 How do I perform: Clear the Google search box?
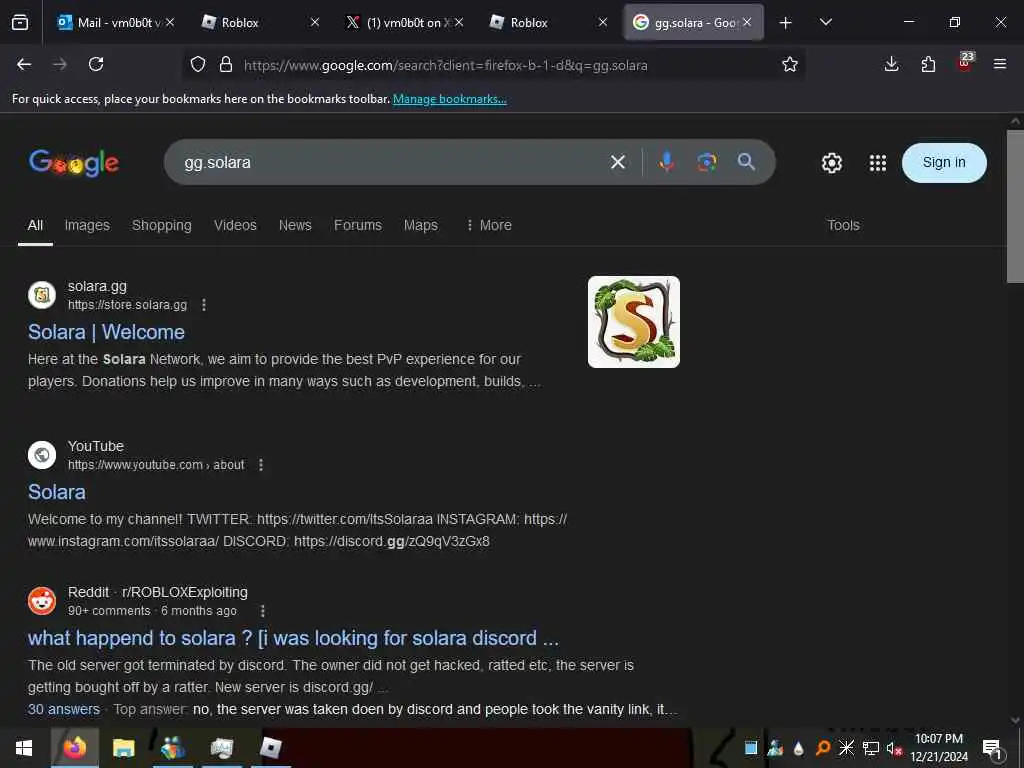point(617,162)
